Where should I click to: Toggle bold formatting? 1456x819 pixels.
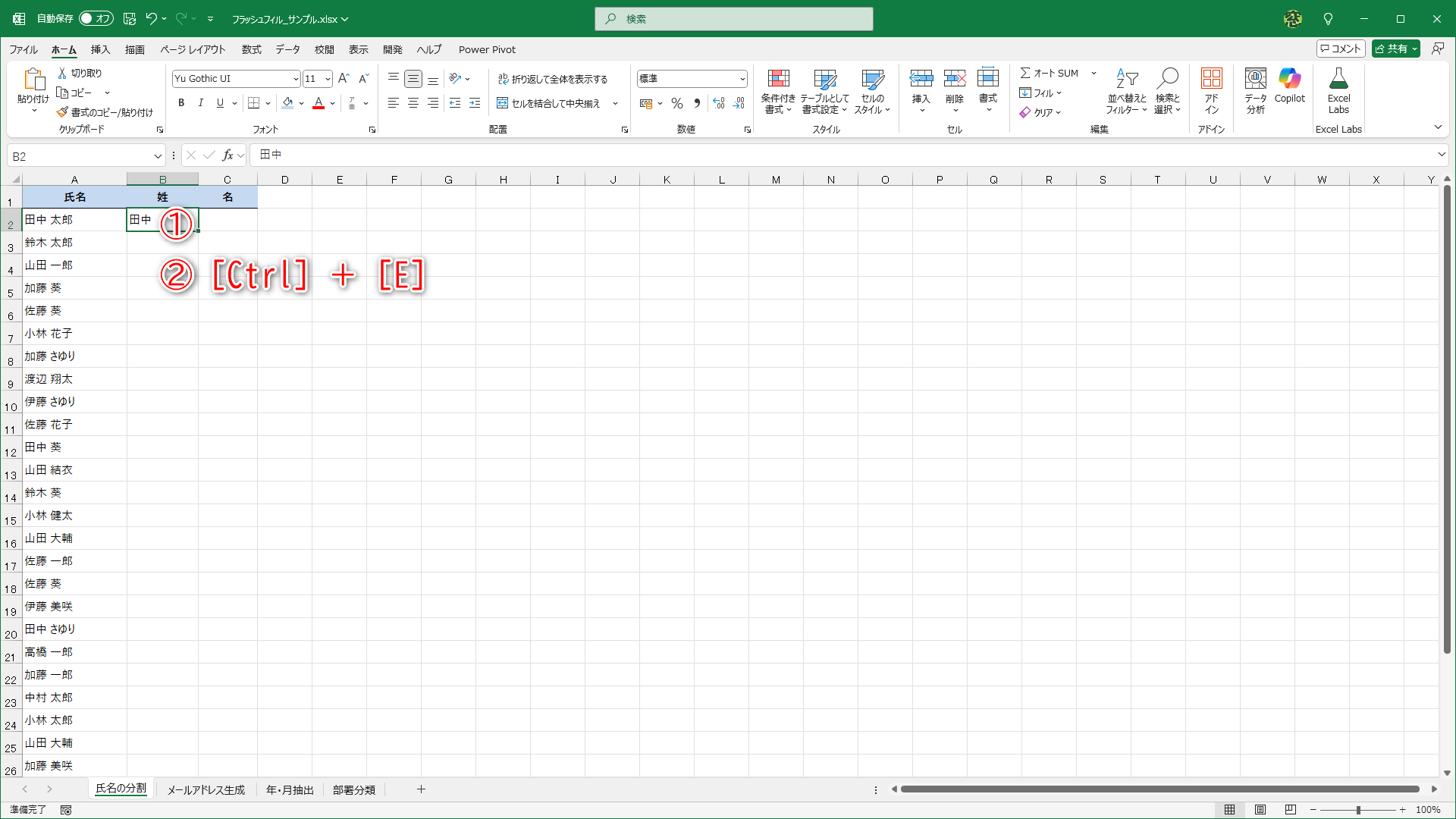181,102
